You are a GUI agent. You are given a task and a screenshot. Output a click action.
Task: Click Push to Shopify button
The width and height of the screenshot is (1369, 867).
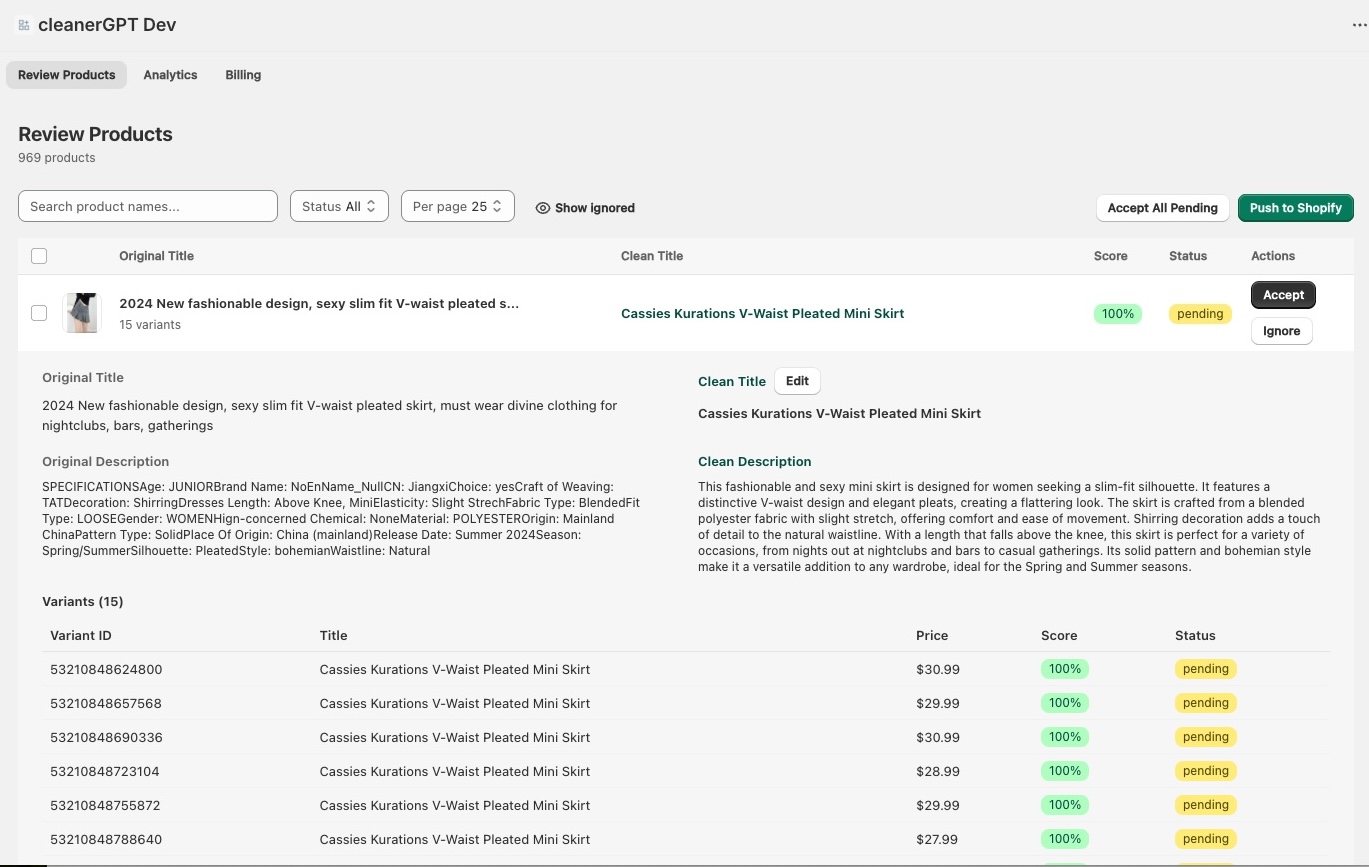coord(1296,208)
